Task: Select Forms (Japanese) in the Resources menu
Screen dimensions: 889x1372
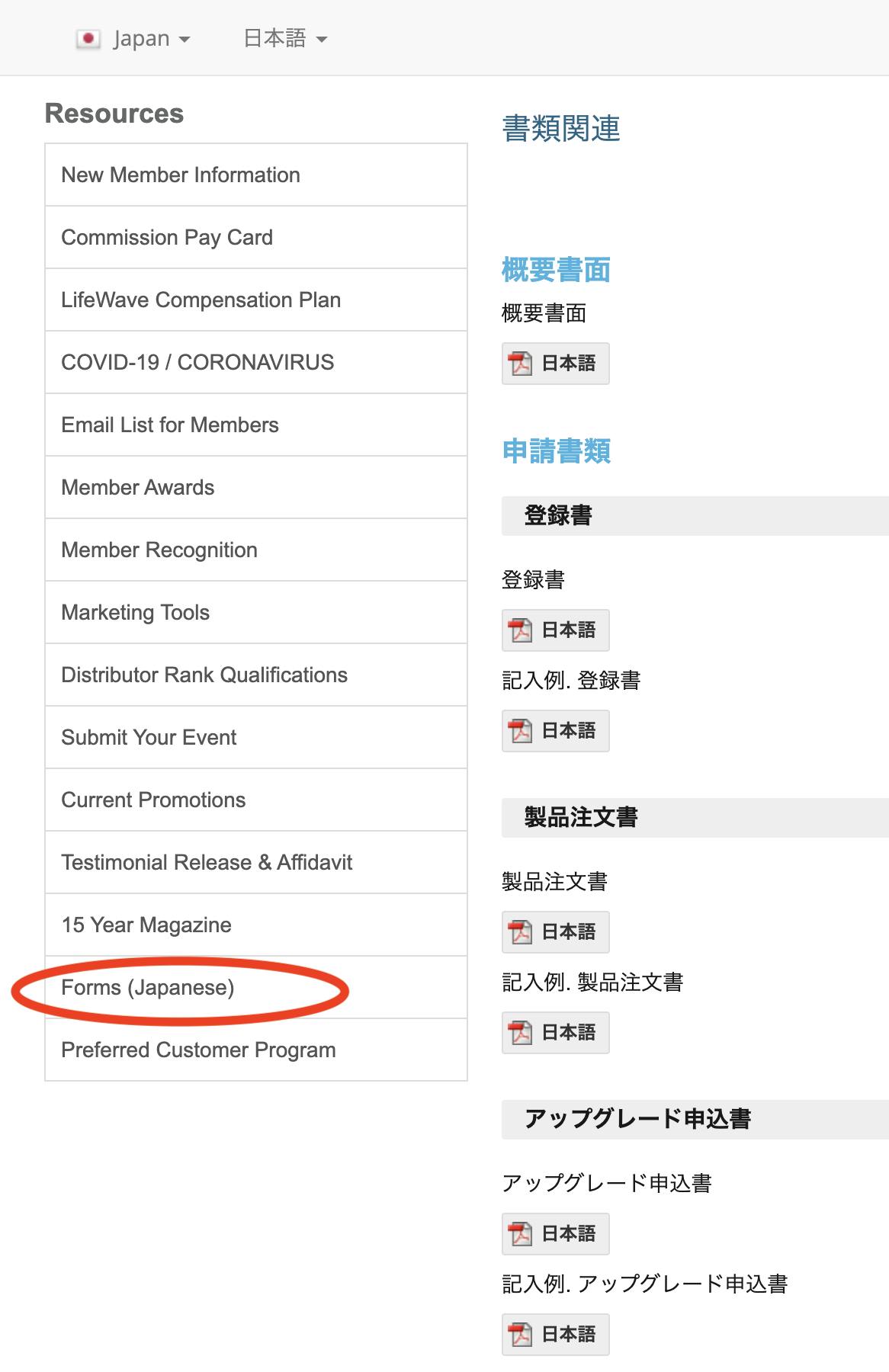Action: click(x=148, y=988)
